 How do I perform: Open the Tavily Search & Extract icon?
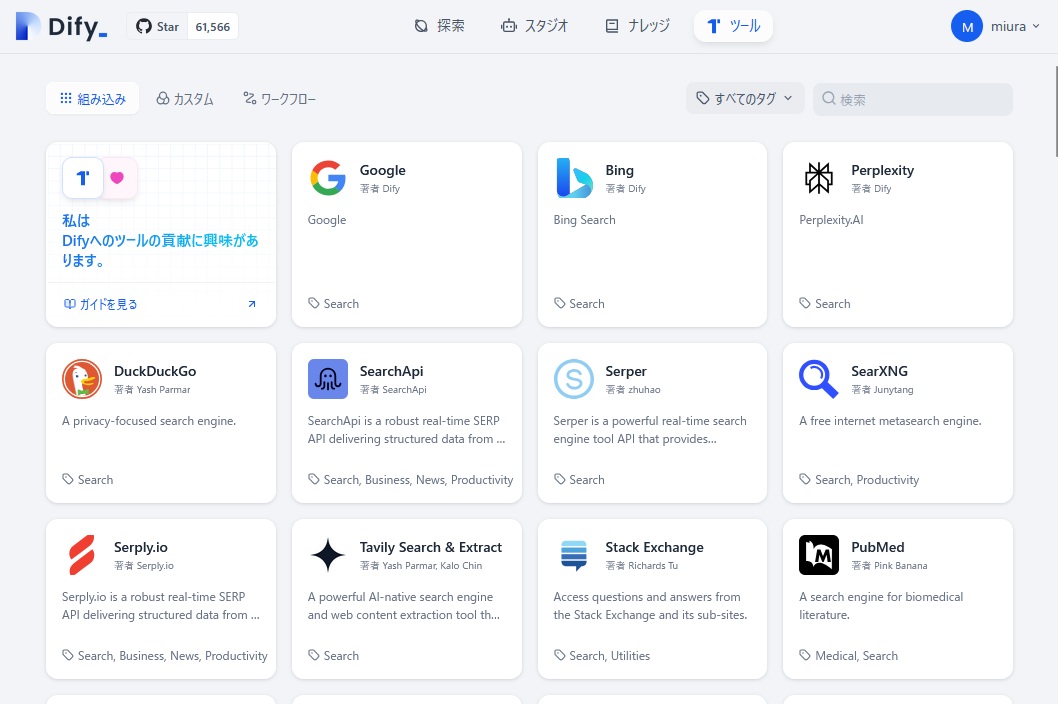[327, 555]
